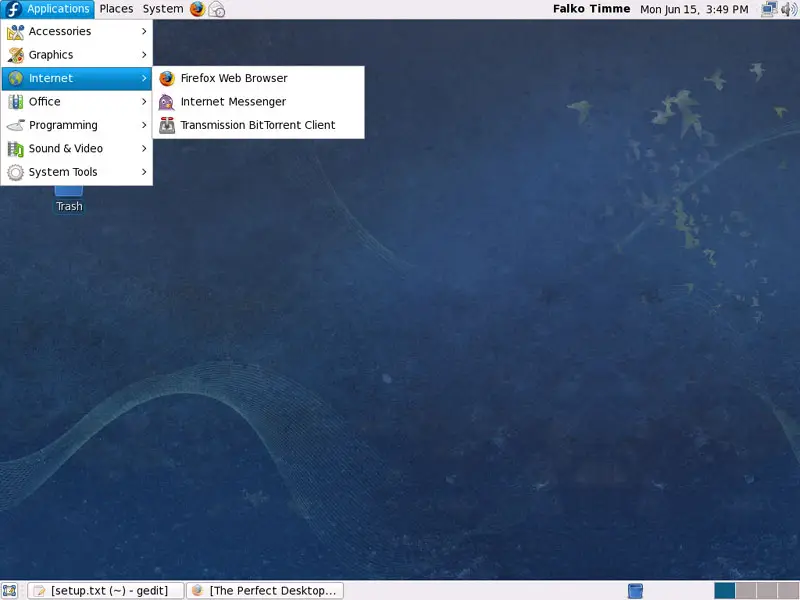The height and width of the screenshot is (600, 800).
Task: Switch to the first workspace in switcher
Action: (x=724, y=591)
